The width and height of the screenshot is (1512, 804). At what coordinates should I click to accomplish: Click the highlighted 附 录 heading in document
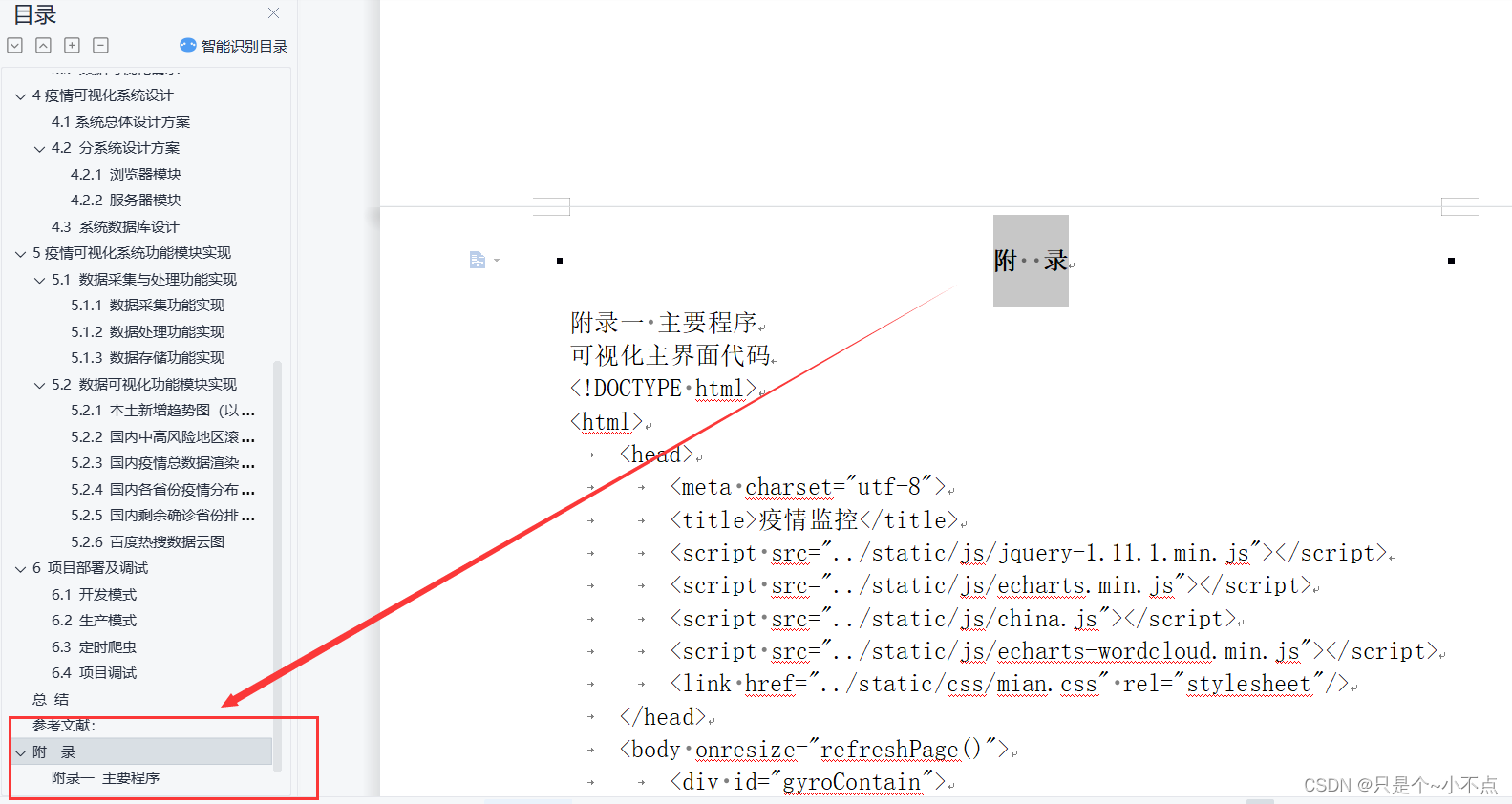[1031, 261]
